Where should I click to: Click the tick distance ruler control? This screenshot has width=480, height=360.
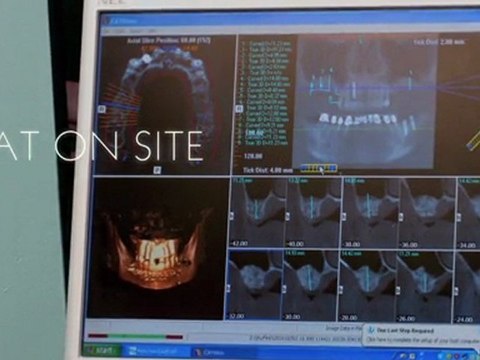[319, 168]
